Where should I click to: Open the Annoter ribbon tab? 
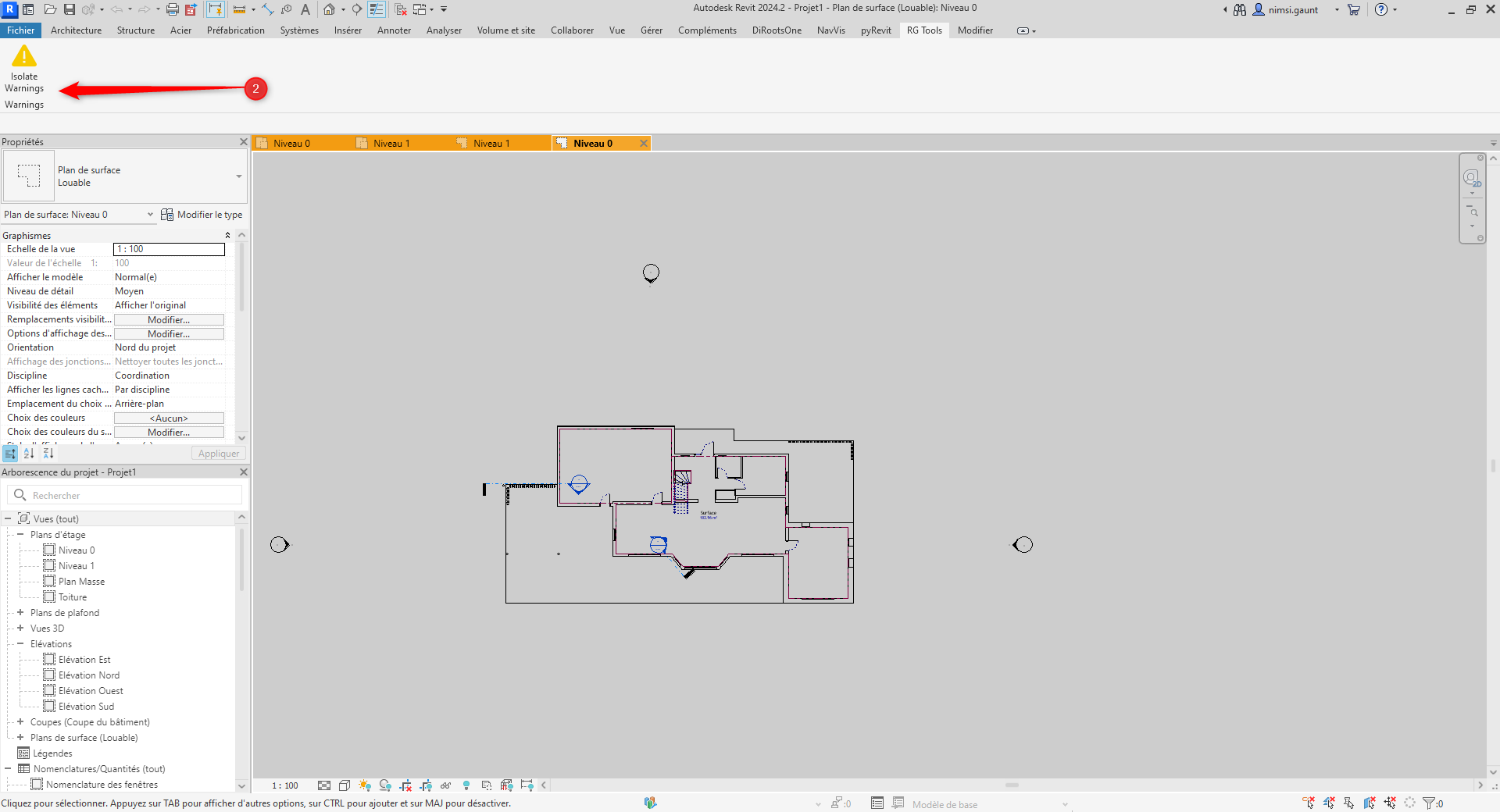click(x=394, y=30)
